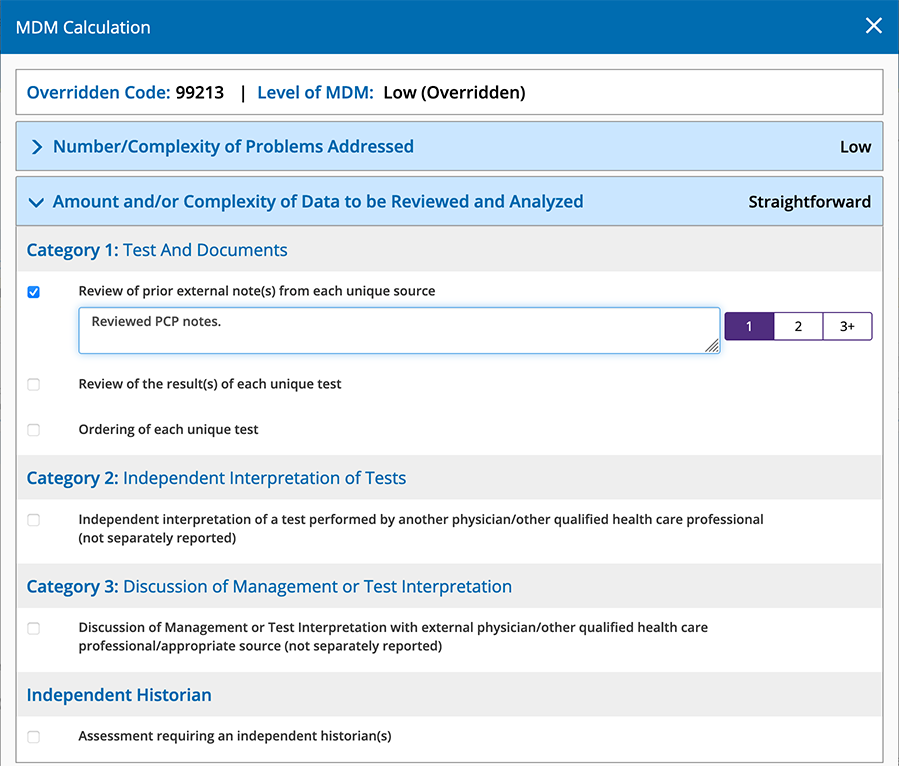Select count 2 for external notes

point(798,327)
